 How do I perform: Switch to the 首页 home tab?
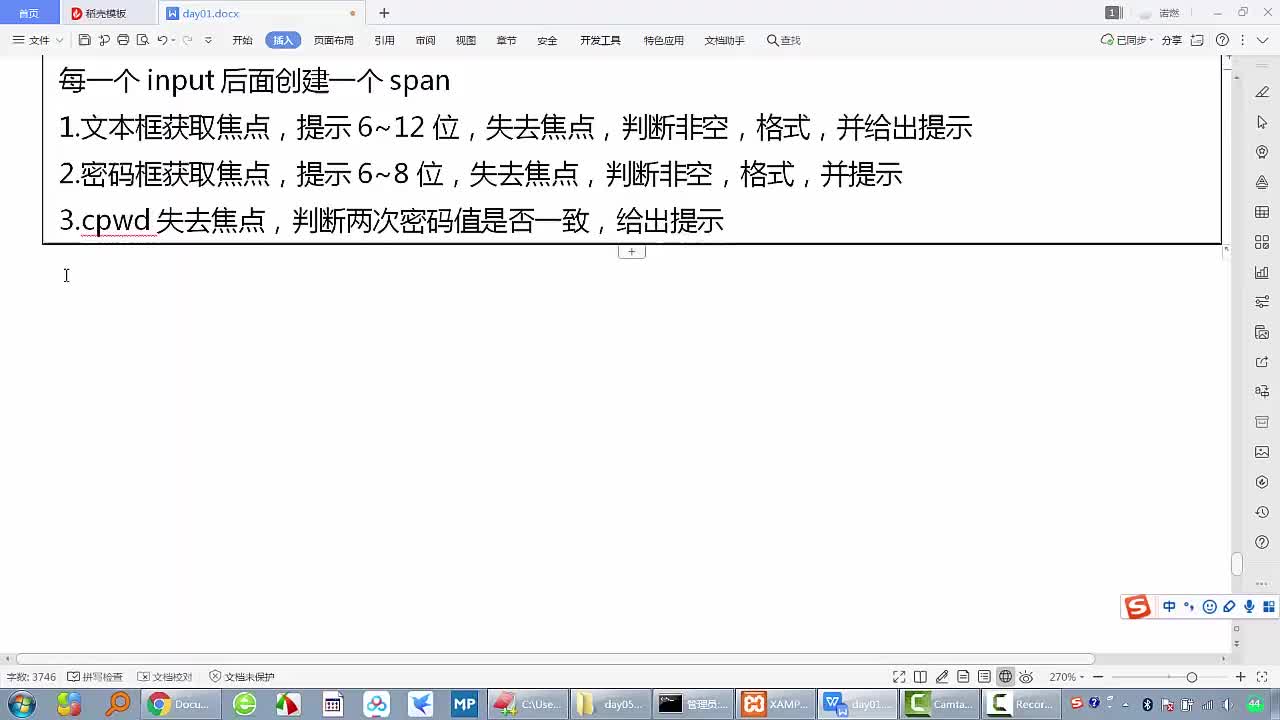coord(29,13)
